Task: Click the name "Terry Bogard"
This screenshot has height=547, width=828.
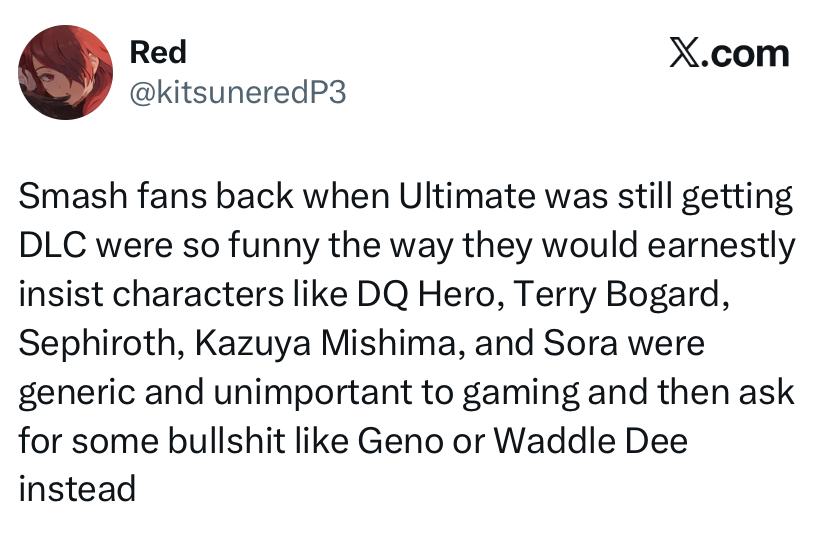Action: tap(598, 295)
